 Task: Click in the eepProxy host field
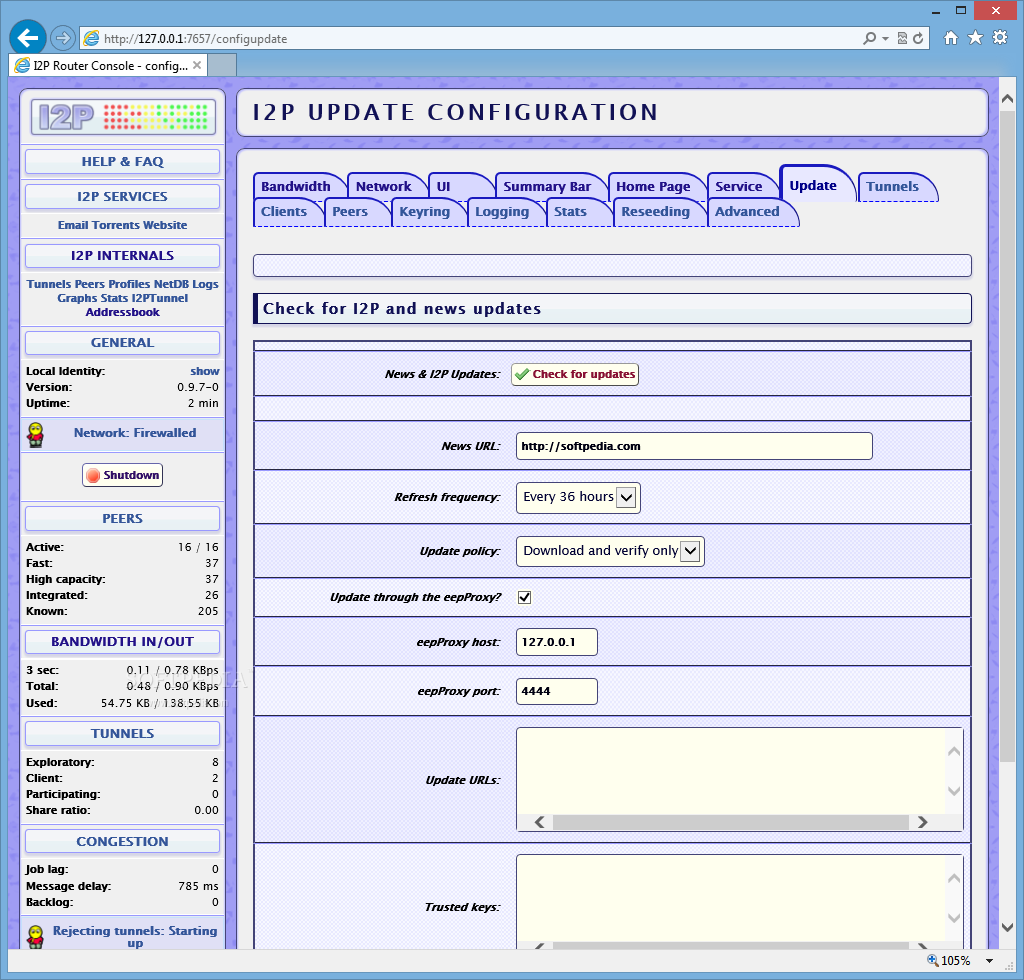tap(556, 642)
